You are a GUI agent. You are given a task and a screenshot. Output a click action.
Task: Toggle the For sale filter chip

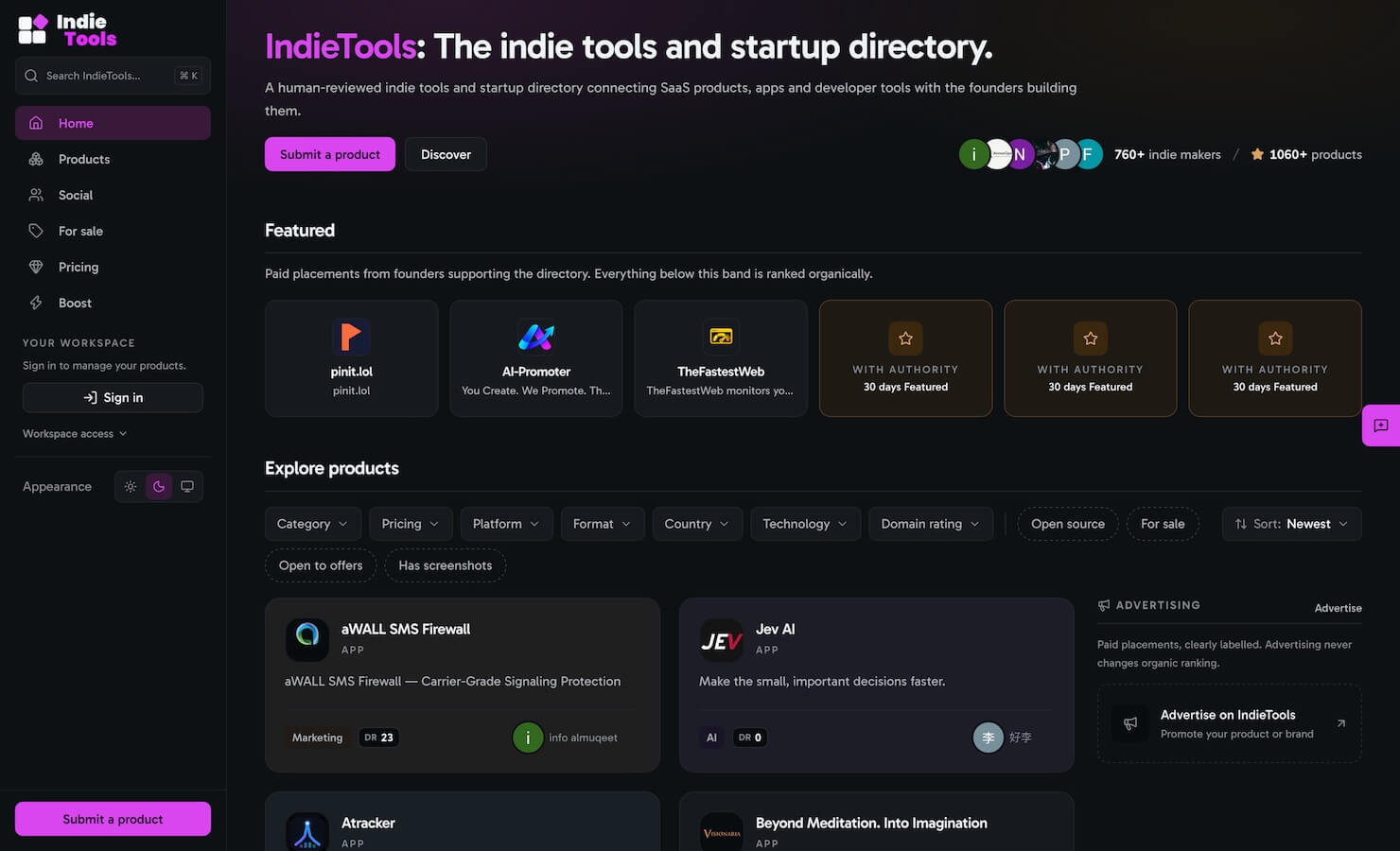(1163, 524)
